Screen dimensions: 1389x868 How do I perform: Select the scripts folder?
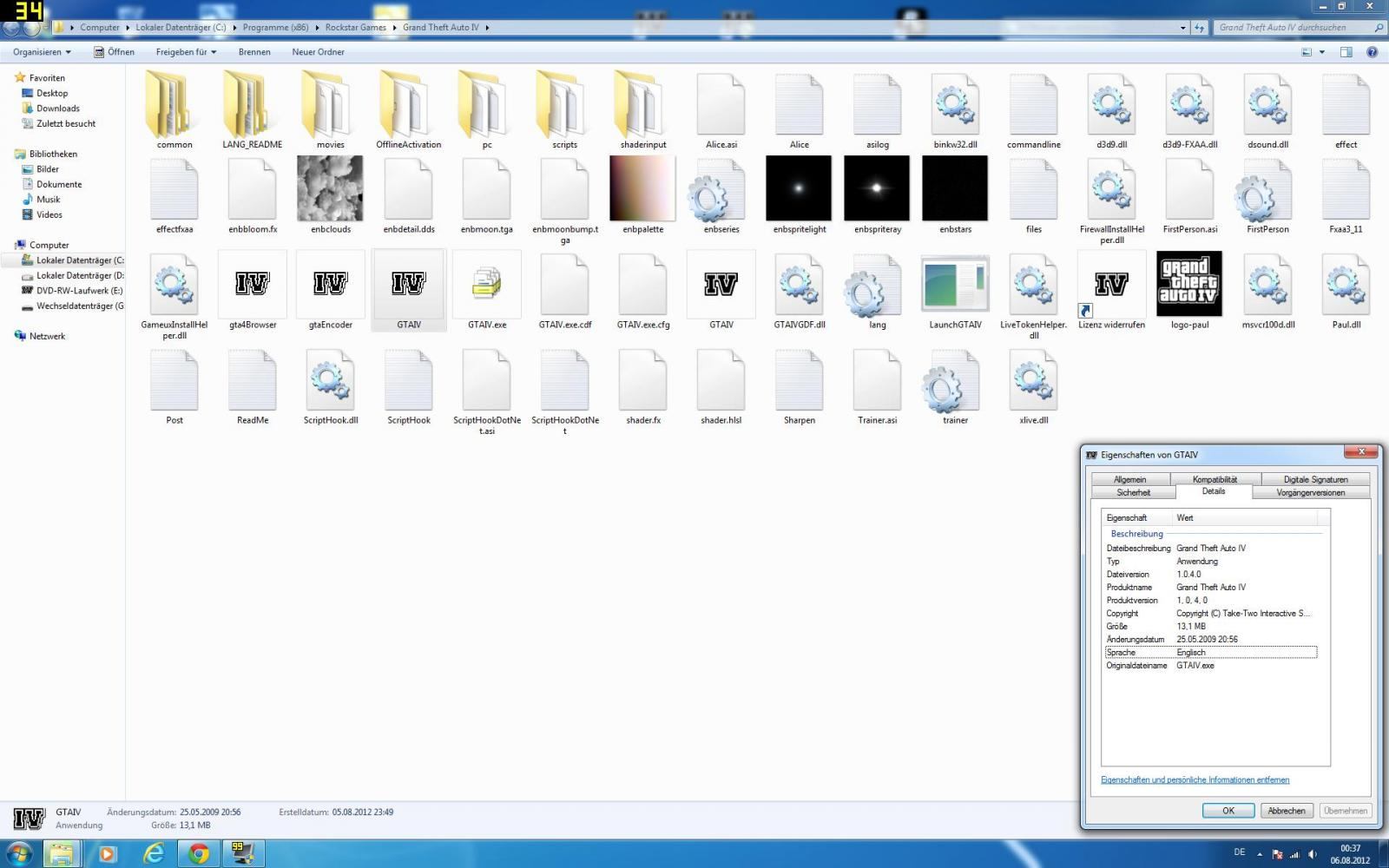coord(564,104)
